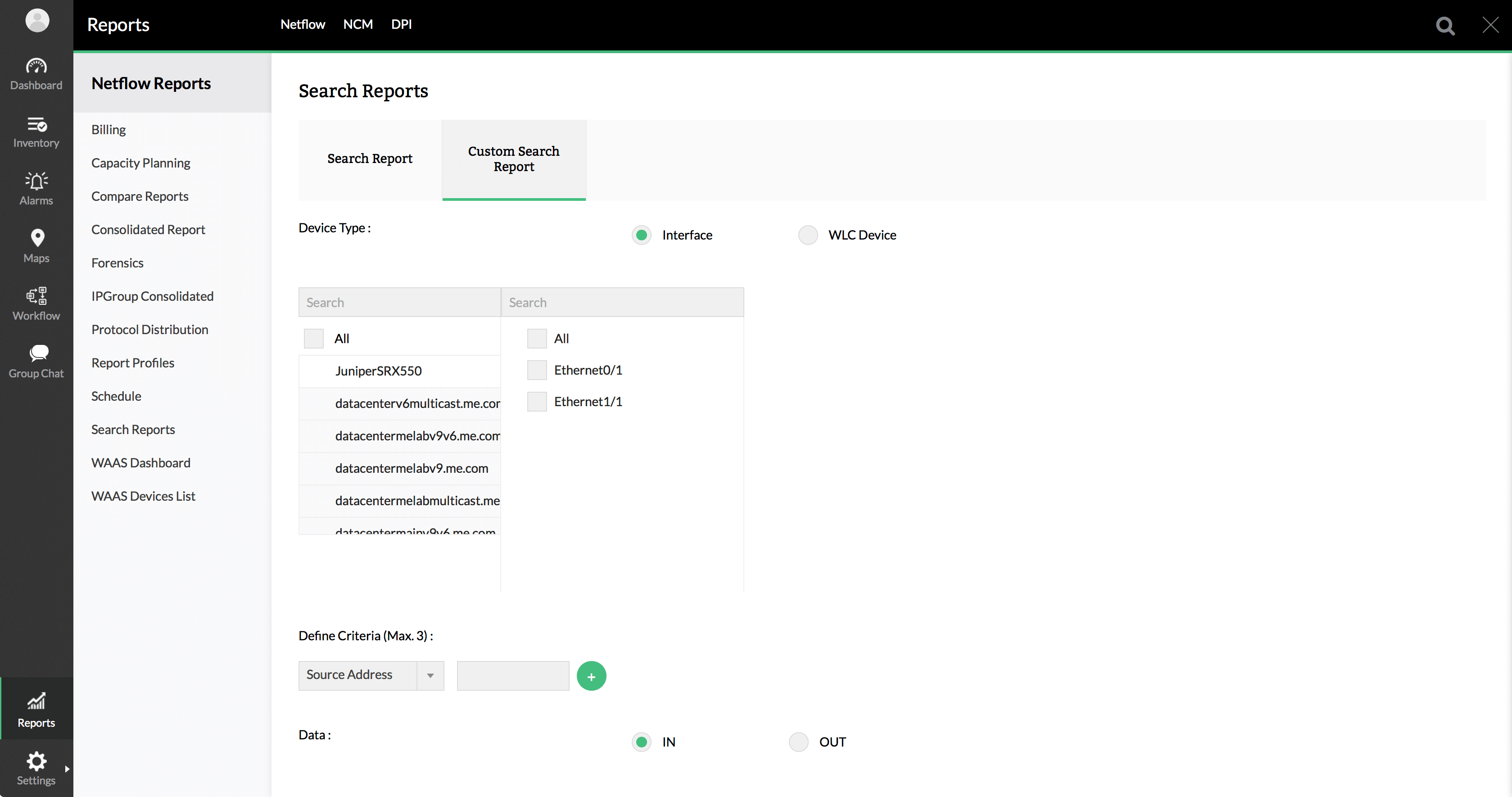
Task: Select the OUT data radio button
Action: (x=798, y=742)
